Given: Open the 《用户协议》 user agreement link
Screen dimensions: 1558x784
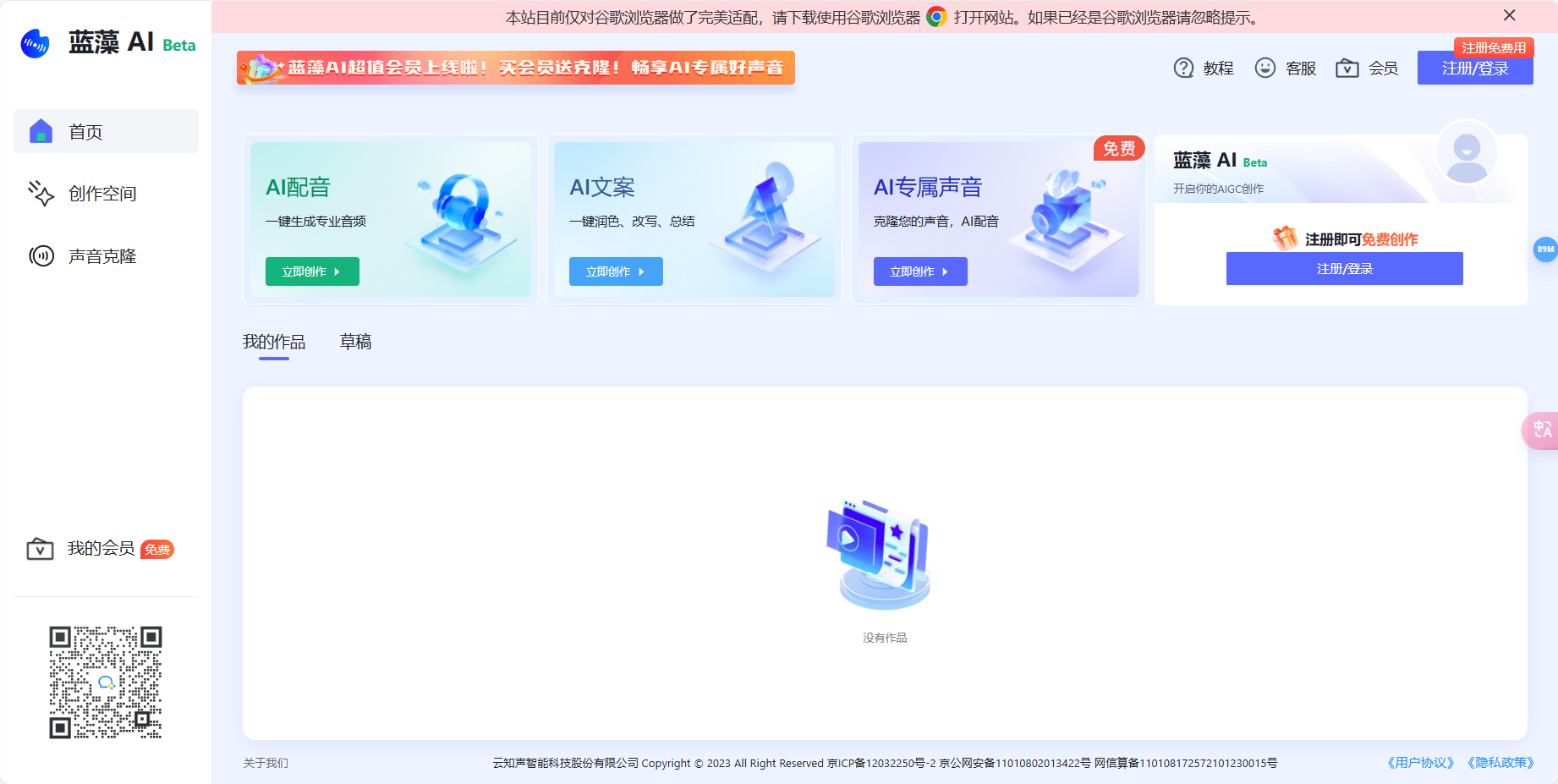Looking at the screenshot, I should [x=1421, y=762].
